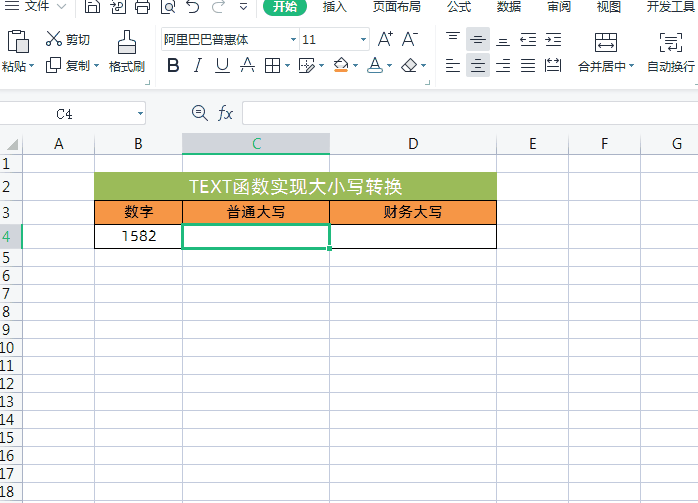Toggle Italic formatting
Image resolution: width=698 pixels, height=503 pixels.
pyautogui.click(x=198, y=65)
